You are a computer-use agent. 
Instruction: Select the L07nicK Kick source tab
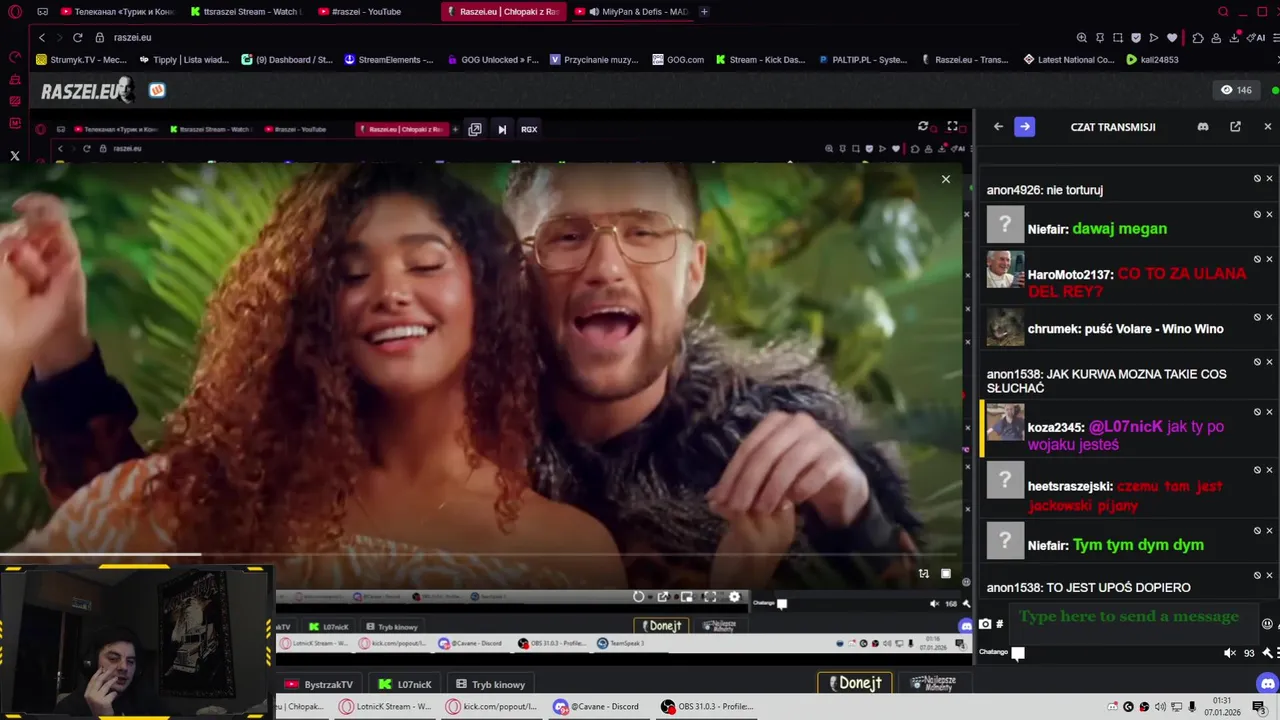pos(405,684)
